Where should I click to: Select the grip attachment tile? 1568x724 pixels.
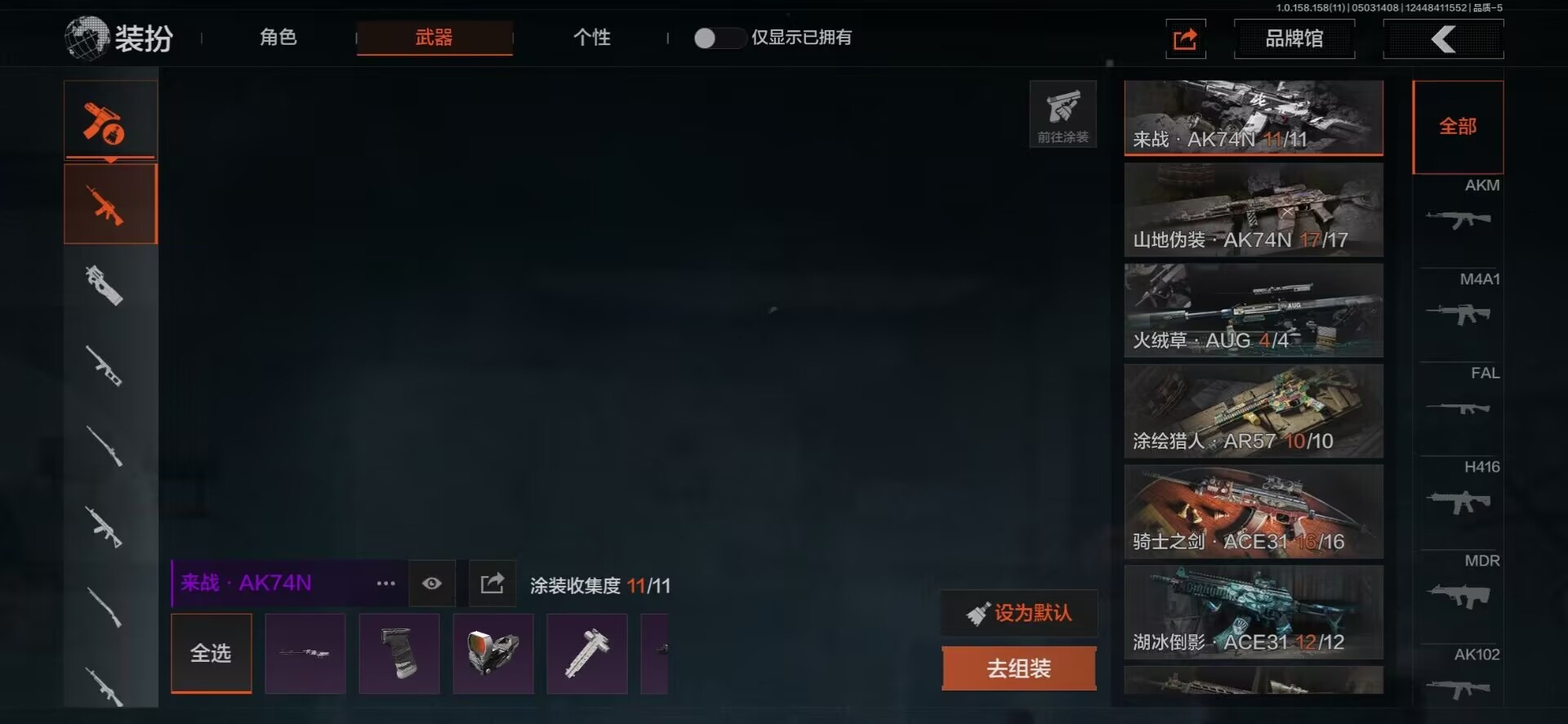(399, 654)
